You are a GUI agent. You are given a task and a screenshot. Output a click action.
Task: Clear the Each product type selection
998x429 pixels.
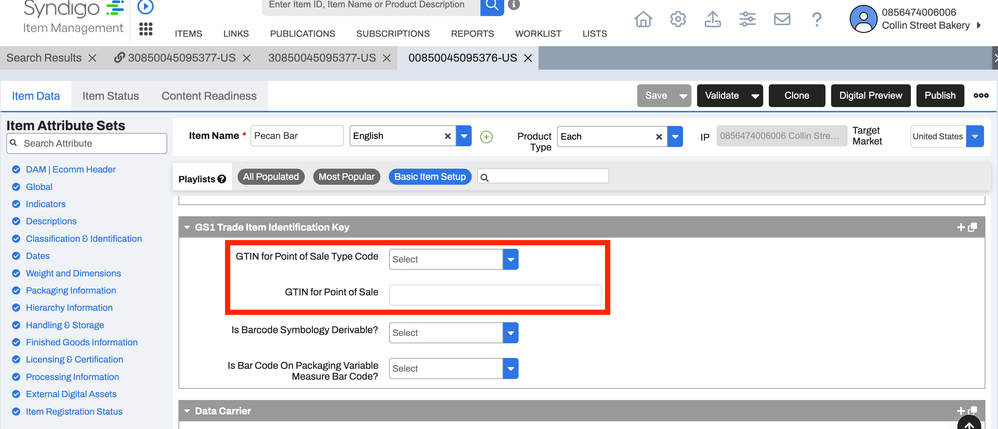[x=659, y=136]
